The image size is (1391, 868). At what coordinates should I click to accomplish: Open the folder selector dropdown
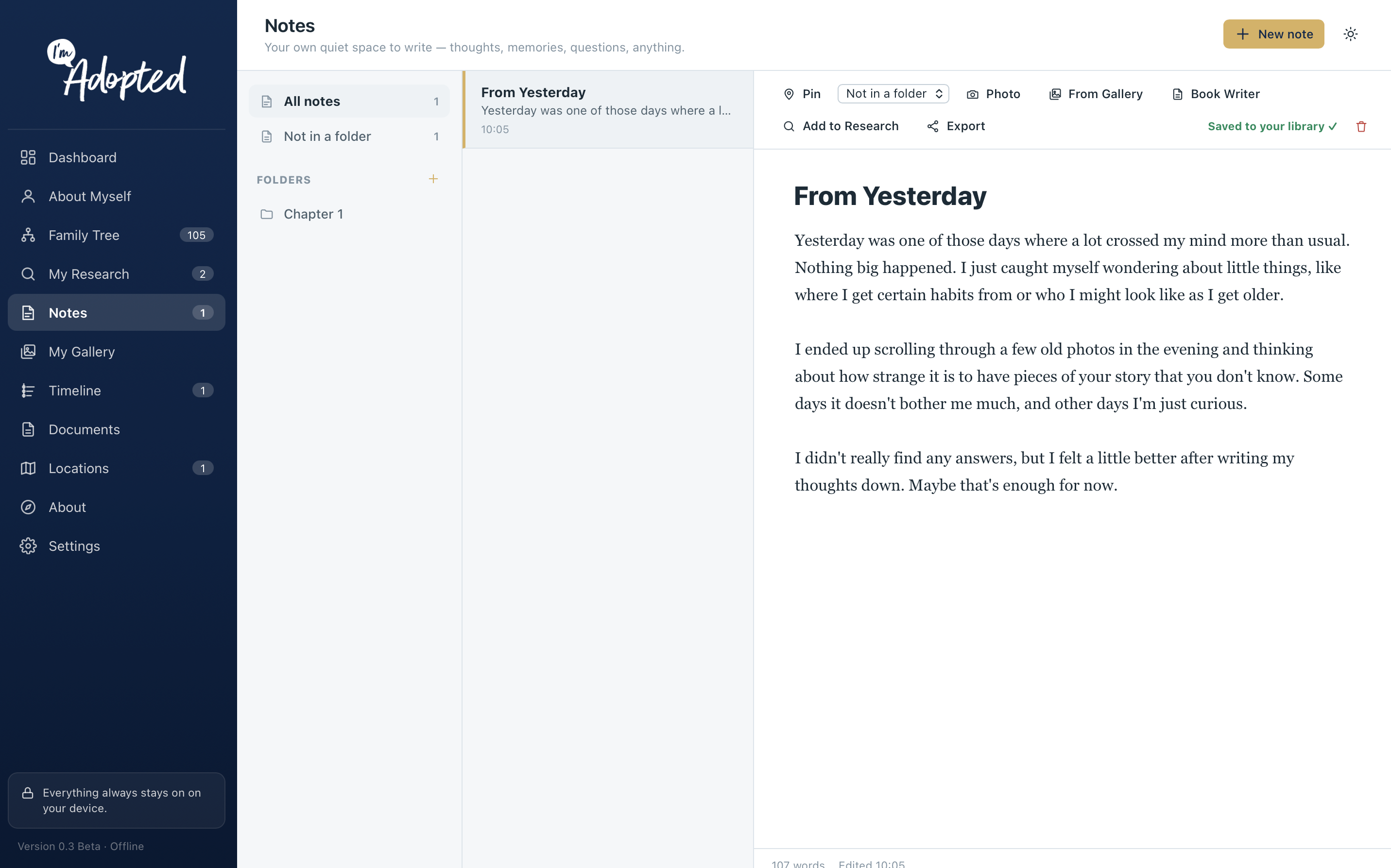[893, 94]
